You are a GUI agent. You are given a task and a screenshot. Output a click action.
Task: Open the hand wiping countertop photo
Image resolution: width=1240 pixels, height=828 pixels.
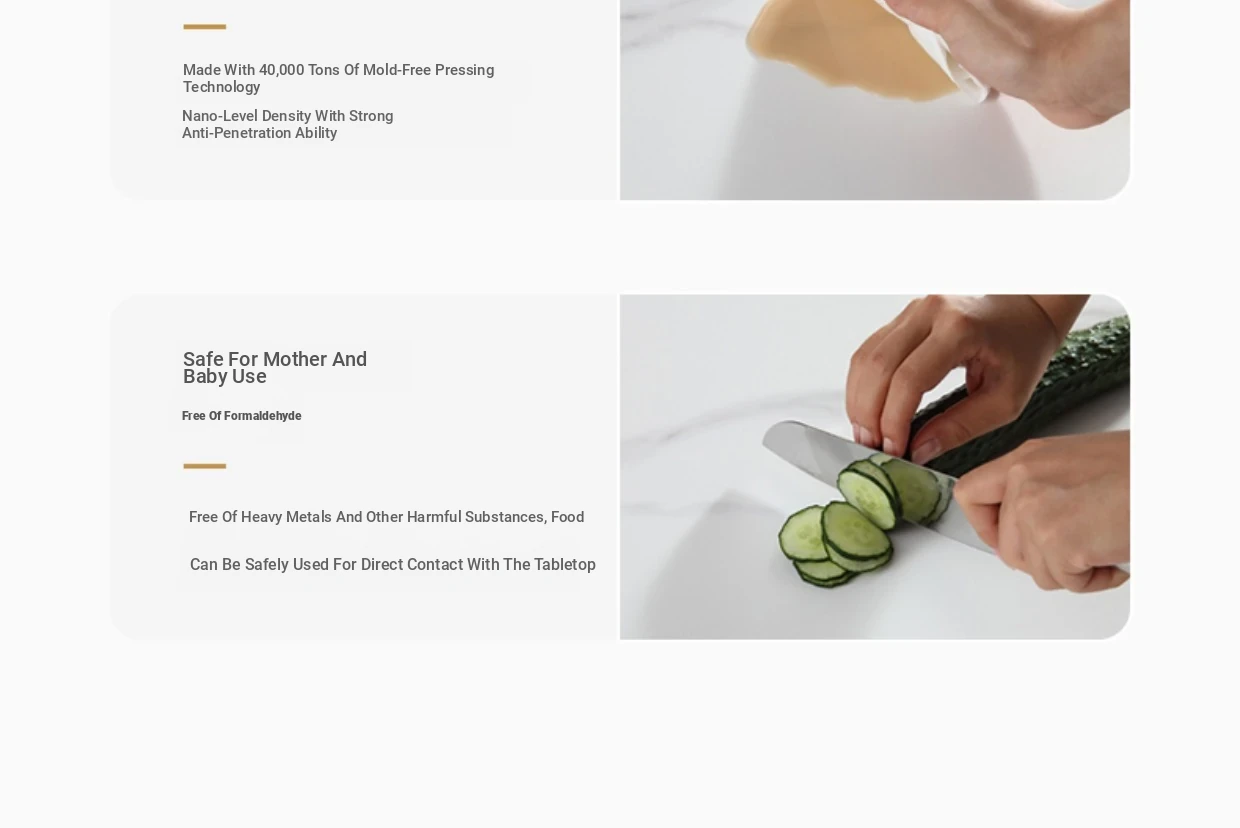click(x=875, y=100)
